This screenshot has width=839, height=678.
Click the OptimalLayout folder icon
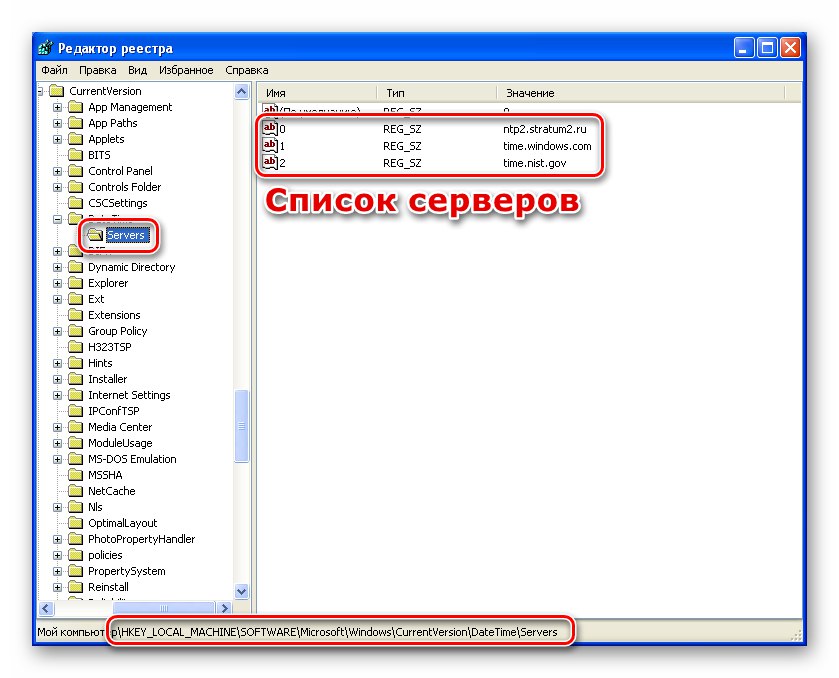click(x=75, y=523)
